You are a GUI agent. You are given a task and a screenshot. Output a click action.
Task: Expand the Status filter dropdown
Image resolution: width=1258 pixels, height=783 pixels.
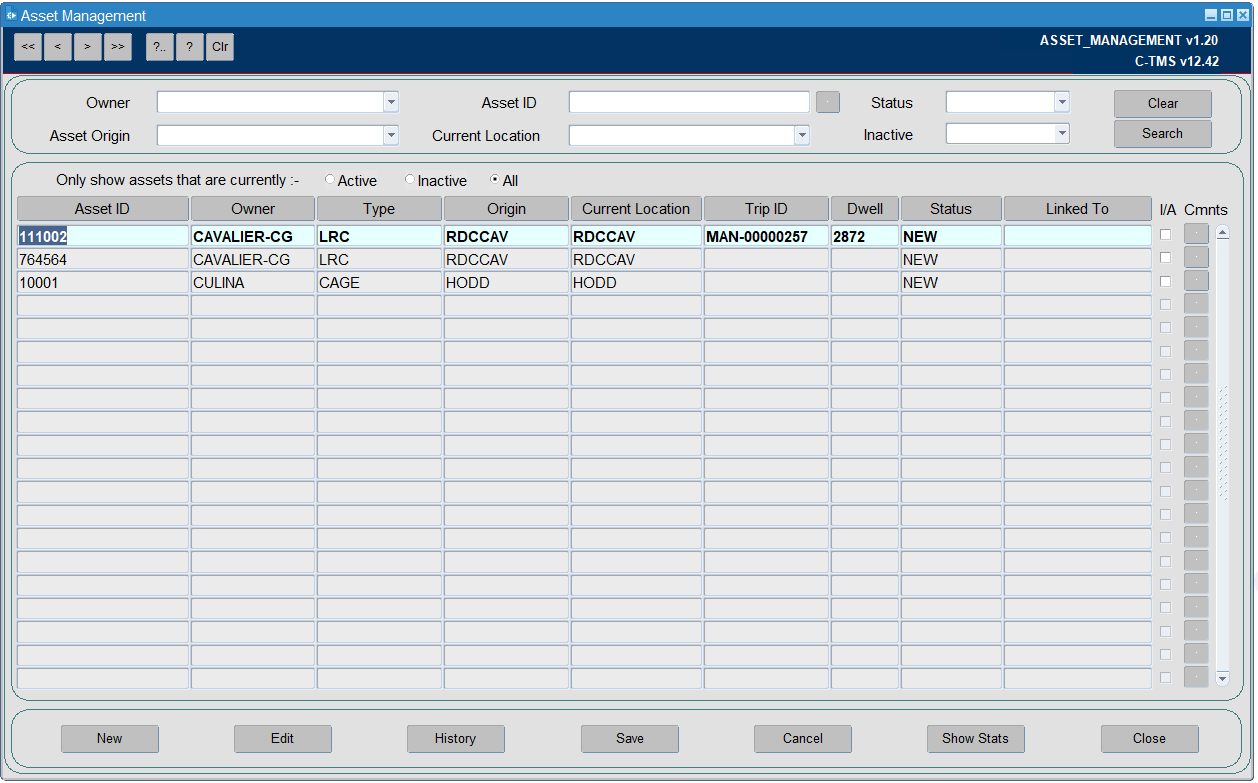(1062, 102)
